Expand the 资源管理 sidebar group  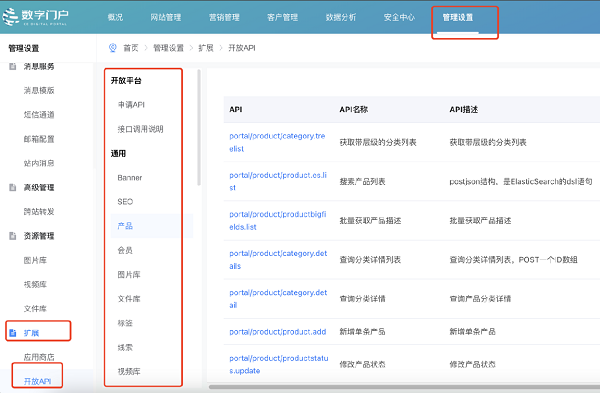tap(39, 236)
